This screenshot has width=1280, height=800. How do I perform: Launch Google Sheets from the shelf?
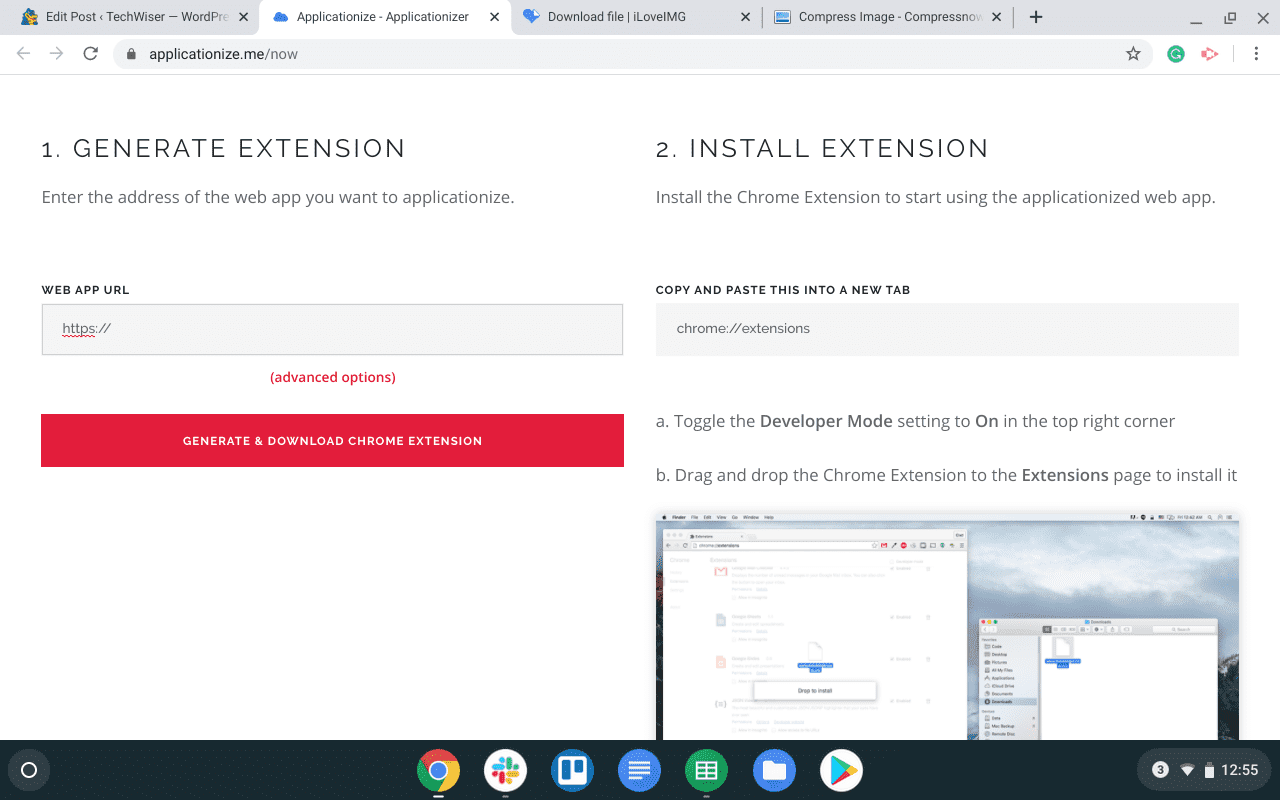[706, 770]
